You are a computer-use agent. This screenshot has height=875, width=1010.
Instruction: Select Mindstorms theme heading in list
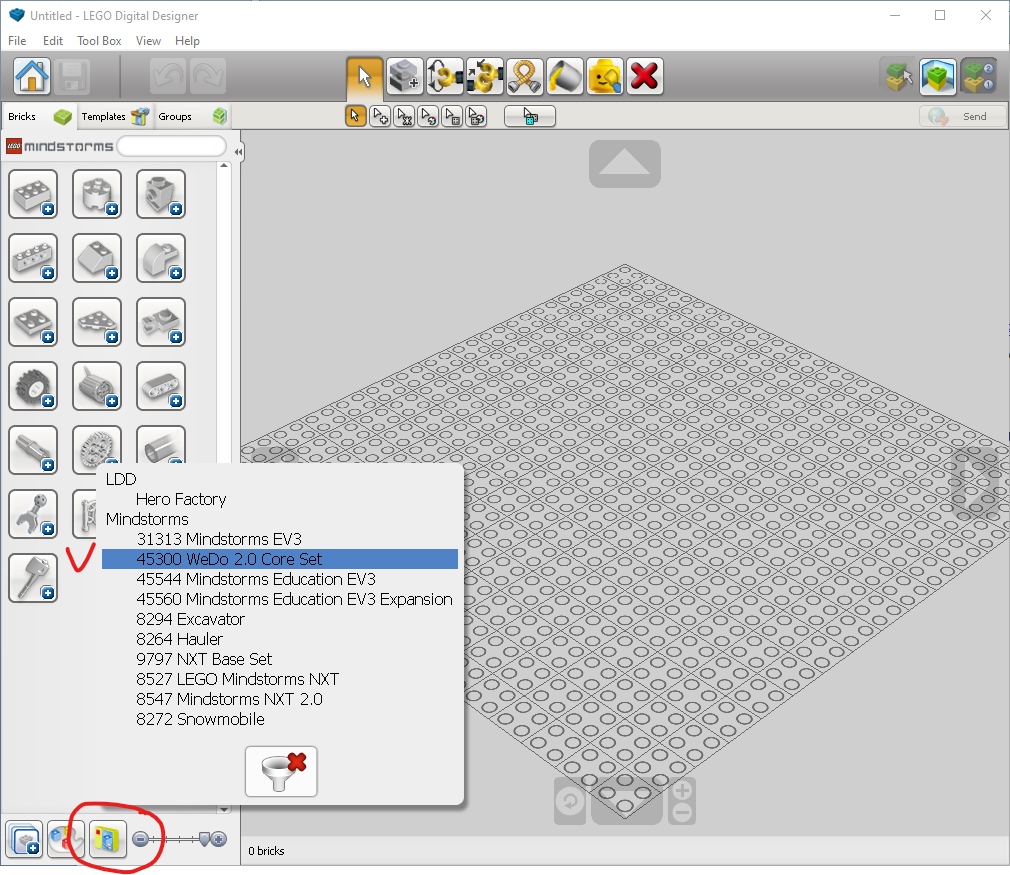point(147,519)
